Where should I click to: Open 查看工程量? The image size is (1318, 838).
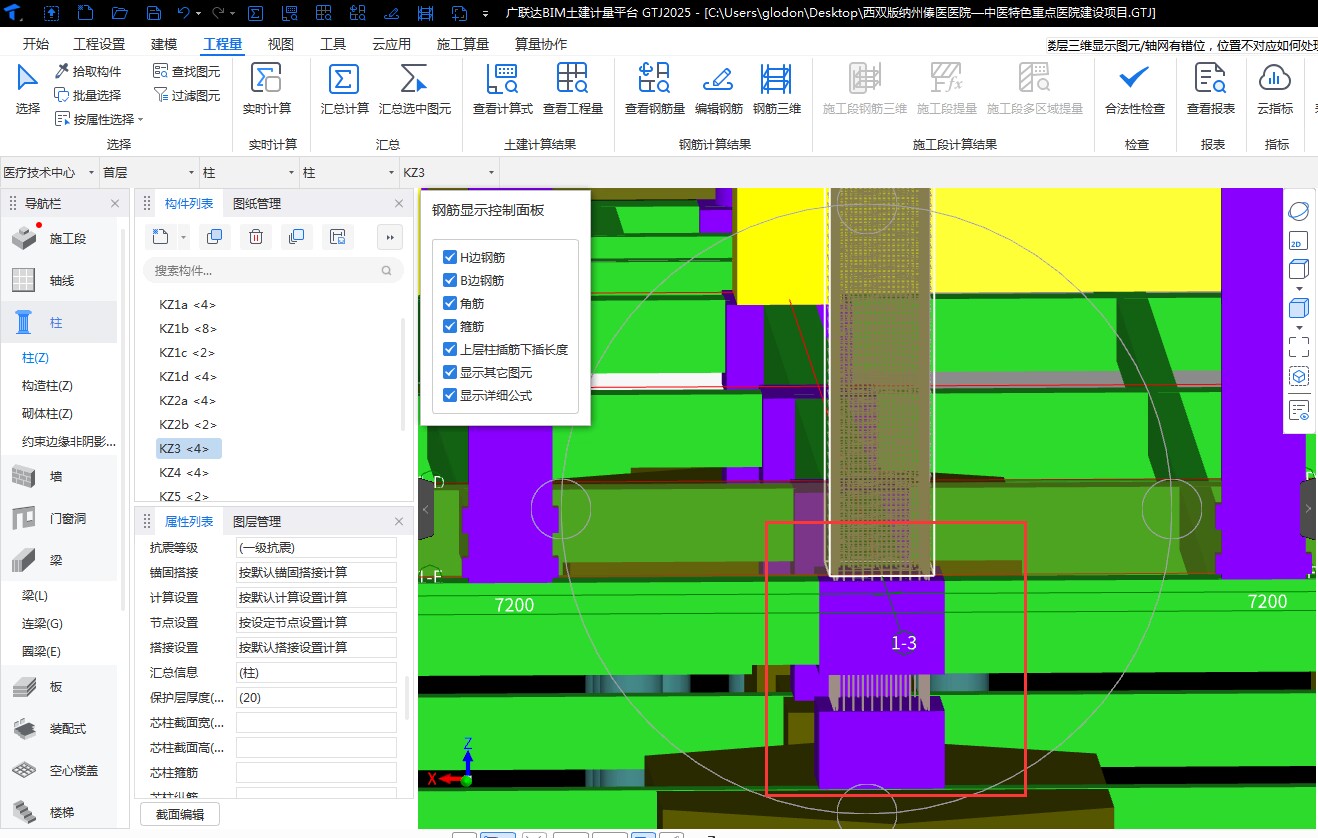pos(572,90)
